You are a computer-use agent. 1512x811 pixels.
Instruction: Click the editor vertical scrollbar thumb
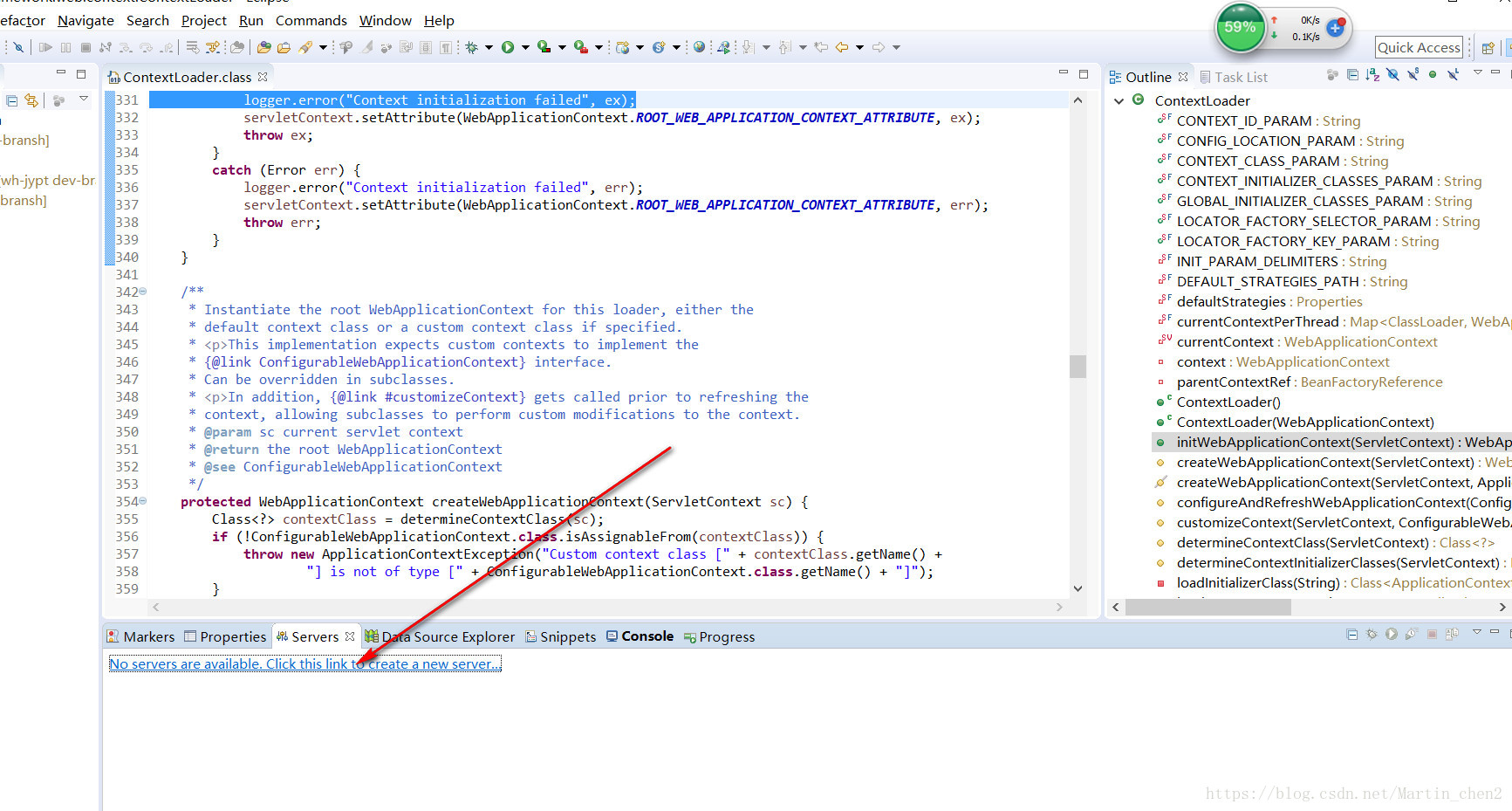pos(1078,366)
